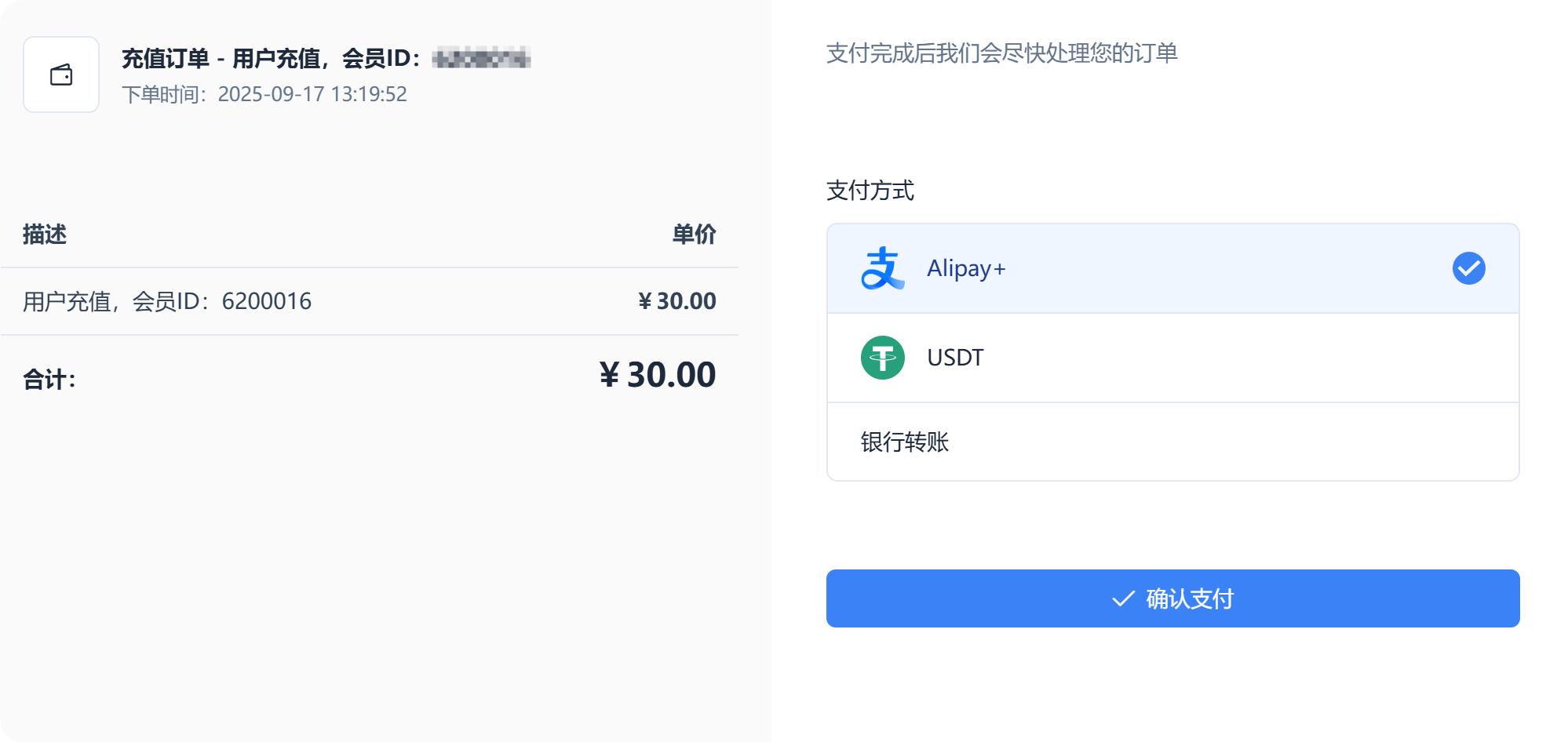Image resolution: width=1568 pixels, height=742 pixels.
Task: Click the 描述 column header
Action: pos(45,235)
